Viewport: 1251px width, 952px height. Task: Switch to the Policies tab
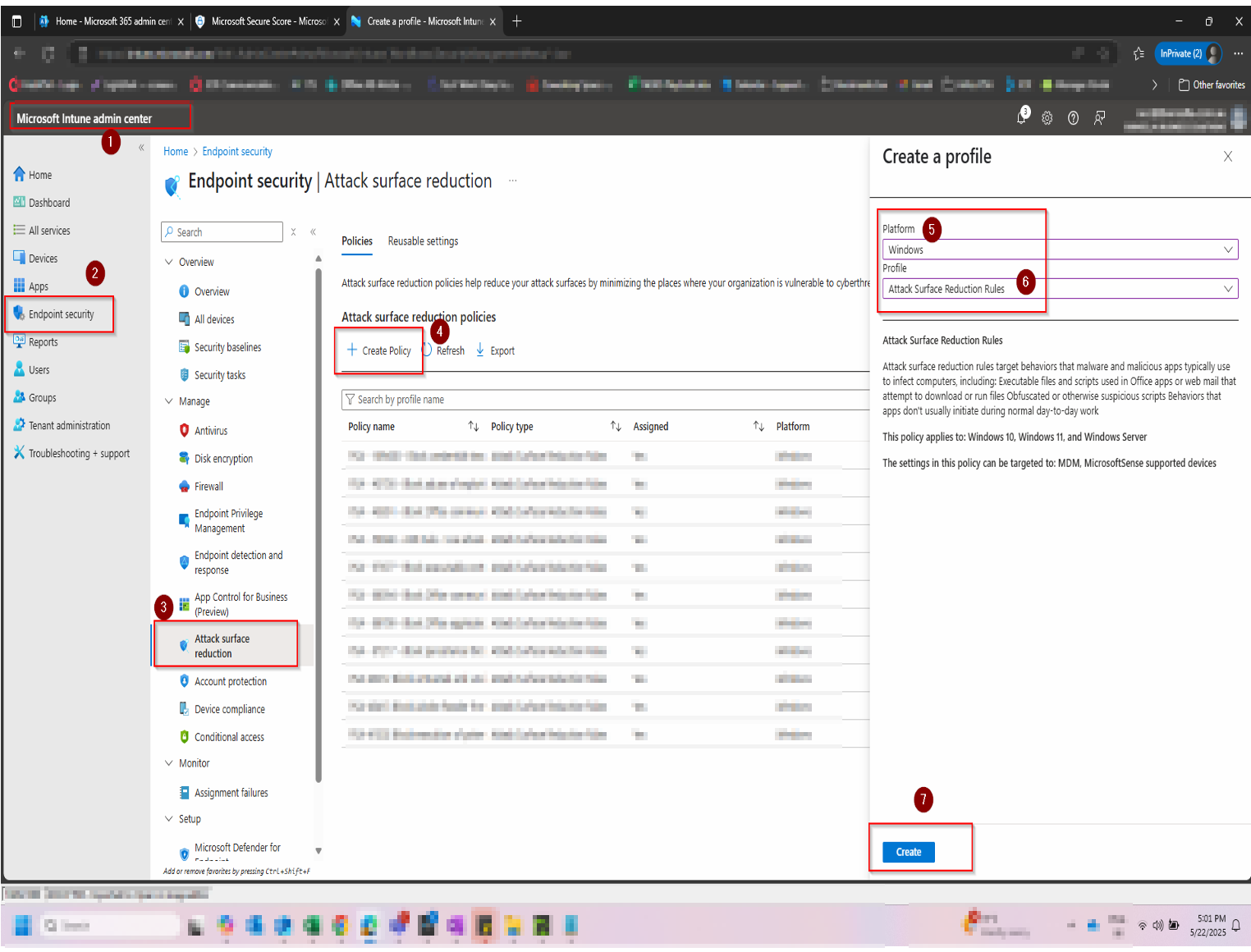click(357, 241)
